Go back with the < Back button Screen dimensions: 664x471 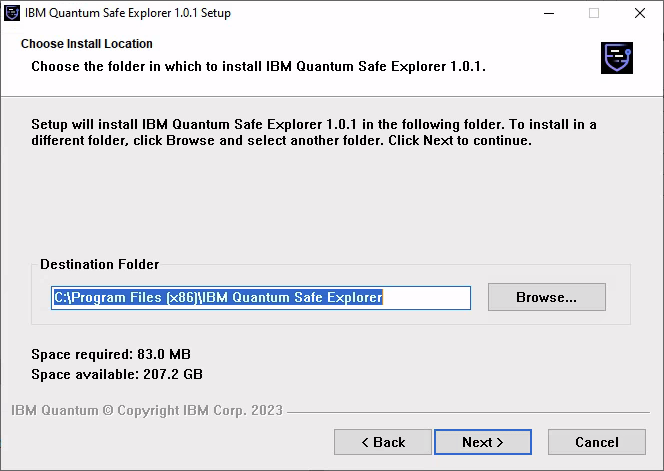(383, 442)
